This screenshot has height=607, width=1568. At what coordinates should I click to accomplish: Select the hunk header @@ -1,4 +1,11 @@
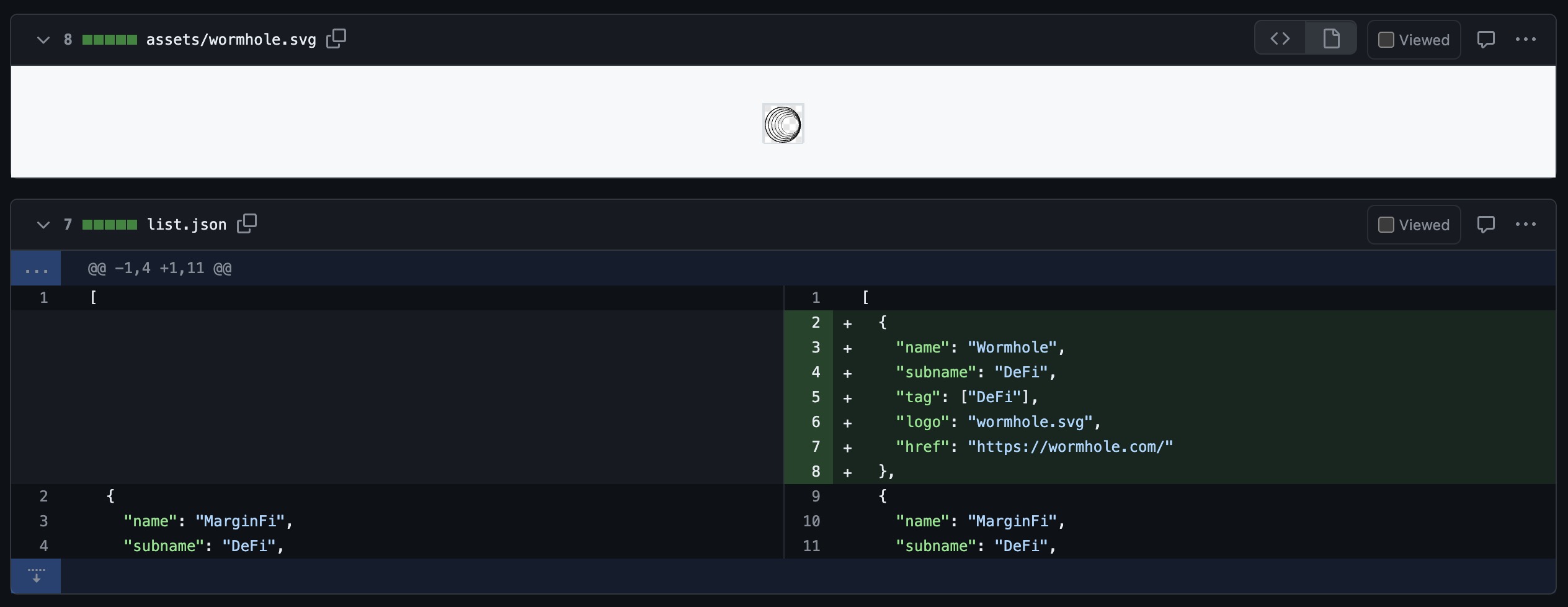tap(160, 268)
